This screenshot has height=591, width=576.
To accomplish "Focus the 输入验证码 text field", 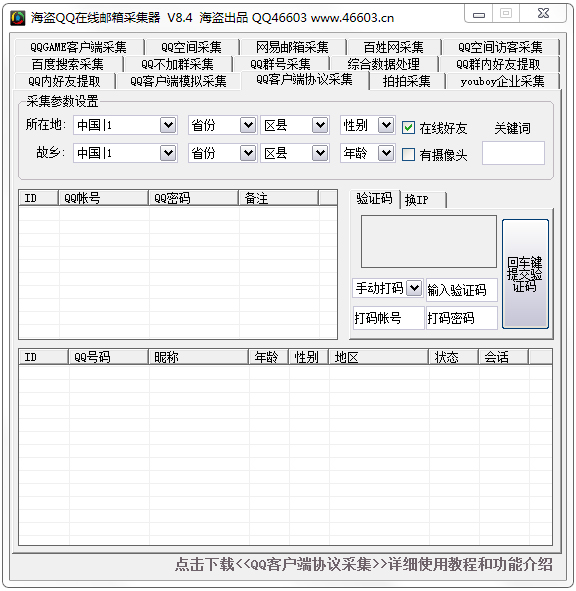I will pyautogui.click(x=461, y=290).
